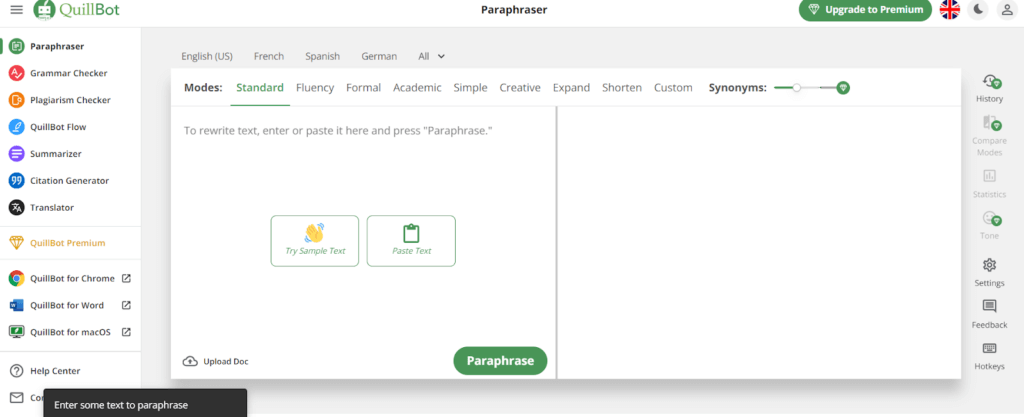Image resolution: width=1024 pixels, height=417 pixels.
Task: Expand the All languages dropdown
Action: [x=432, y=56]
